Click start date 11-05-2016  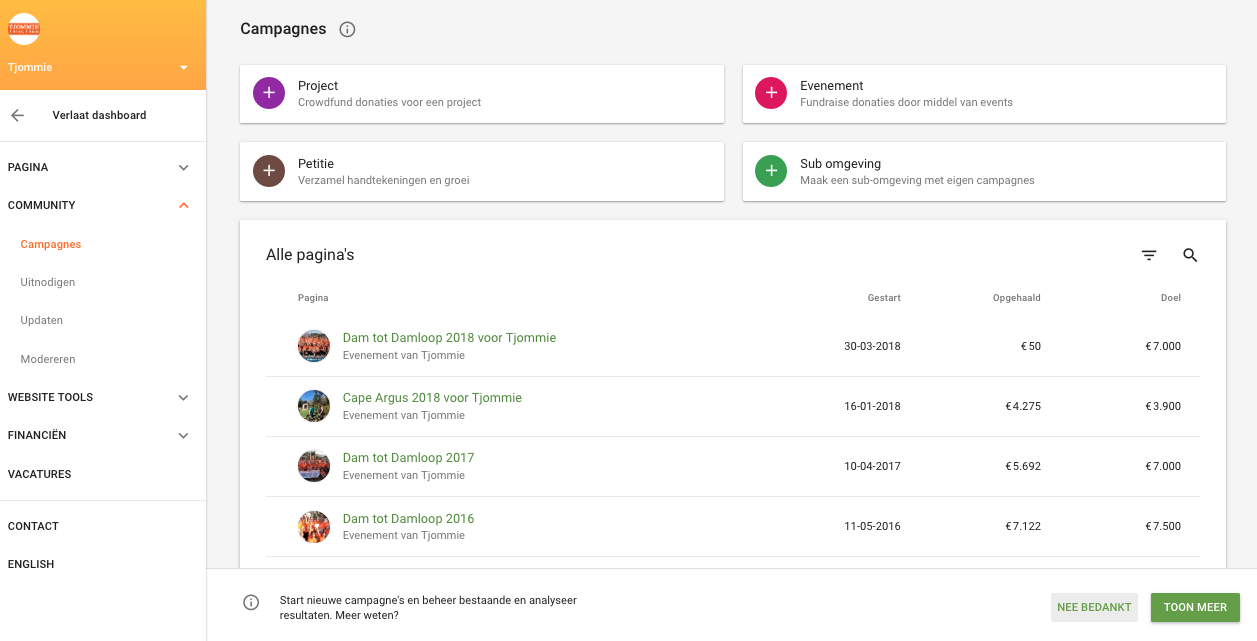pyautogui.click(x=872, y=527)
